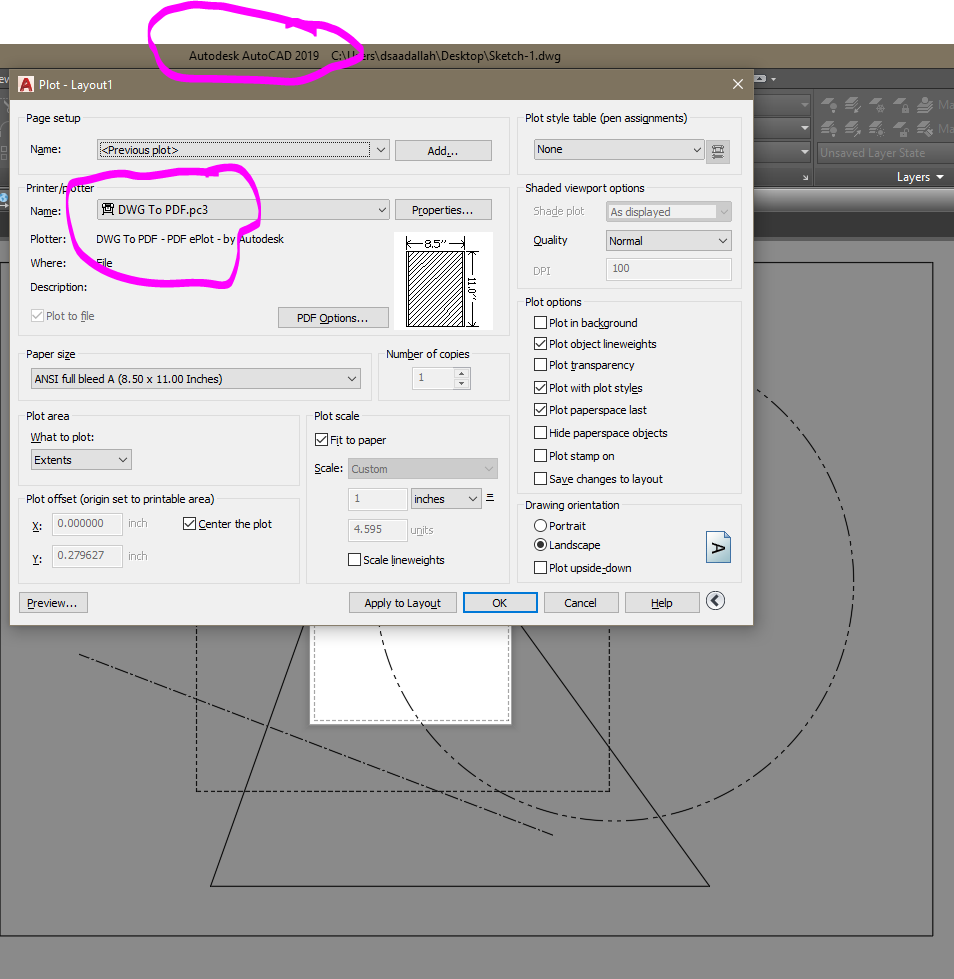Select the Portrait orientation radio button
Viewport: 954px width, 979px height.
point(541,525)
